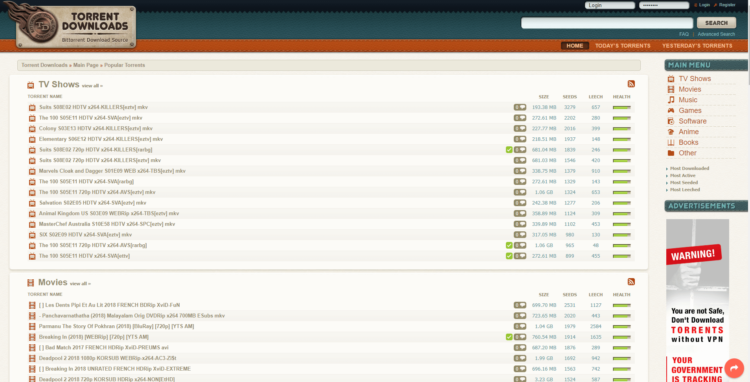This screenshot has height=382, width=750.
Task: Click the share floating button icon
Action: [x=734, y=368]
